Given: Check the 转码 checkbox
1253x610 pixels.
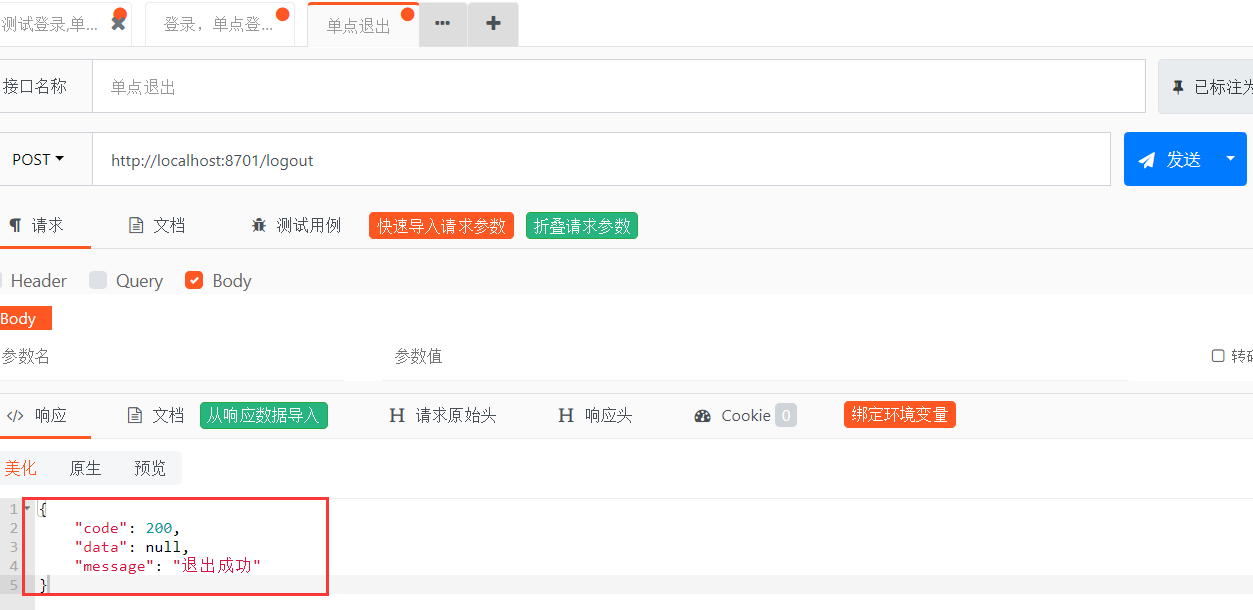Looking at the screenshot, I should click(1218, 355).
